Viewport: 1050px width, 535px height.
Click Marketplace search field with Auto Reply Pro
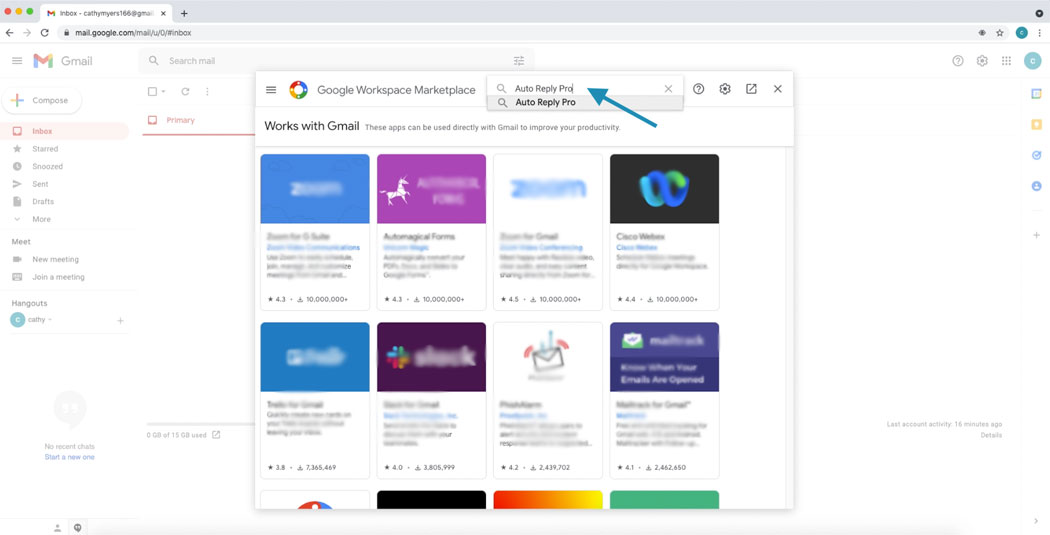584,88
